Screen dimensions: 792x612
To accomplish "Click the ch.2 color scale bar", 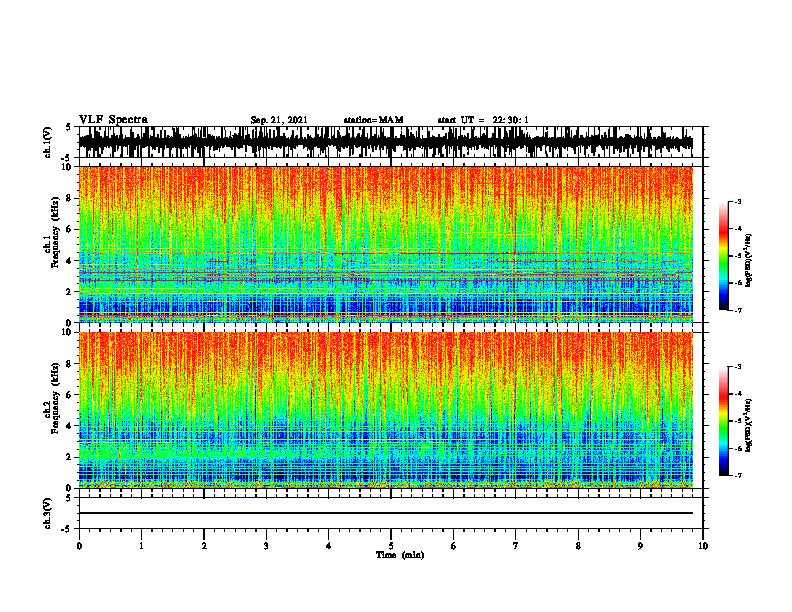I will (724, 421).
